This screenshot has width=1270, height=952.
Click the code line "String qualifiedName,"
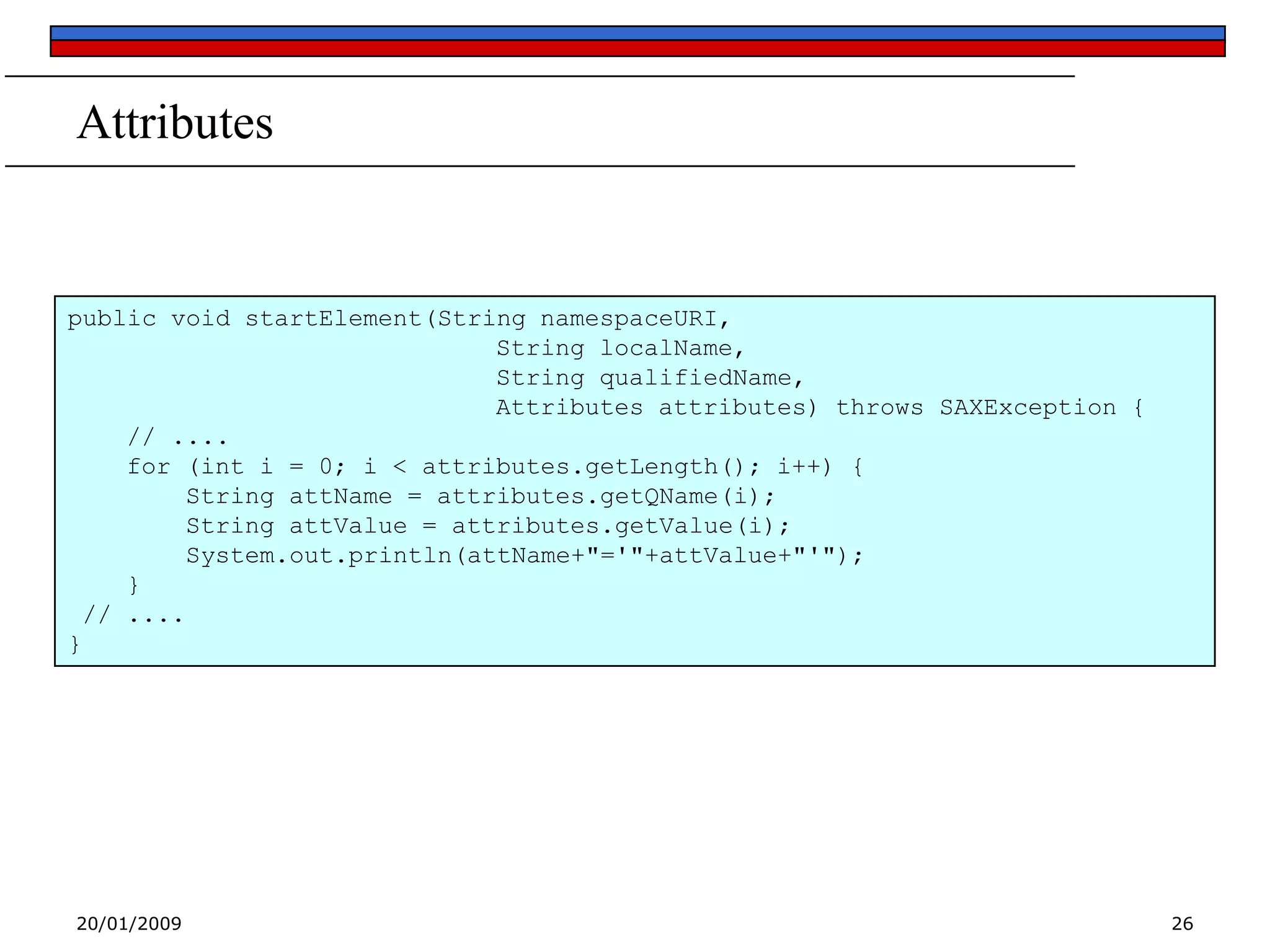coord(650,378)
